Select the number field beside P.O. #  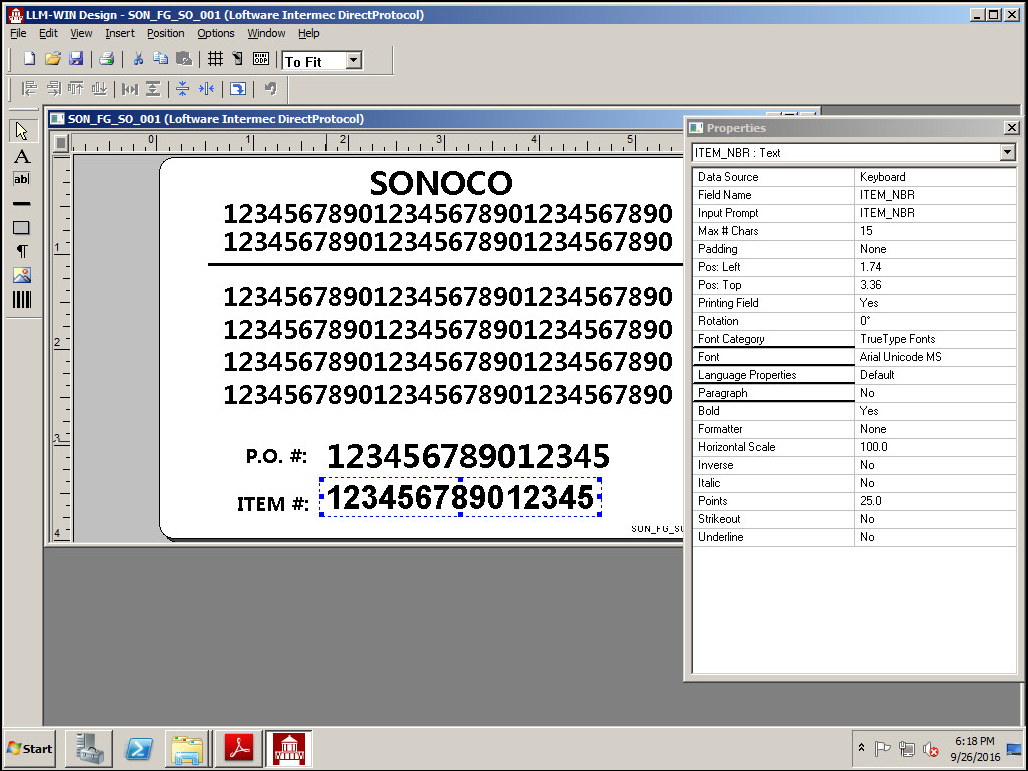pyautogui.click(x=468, y=456)
